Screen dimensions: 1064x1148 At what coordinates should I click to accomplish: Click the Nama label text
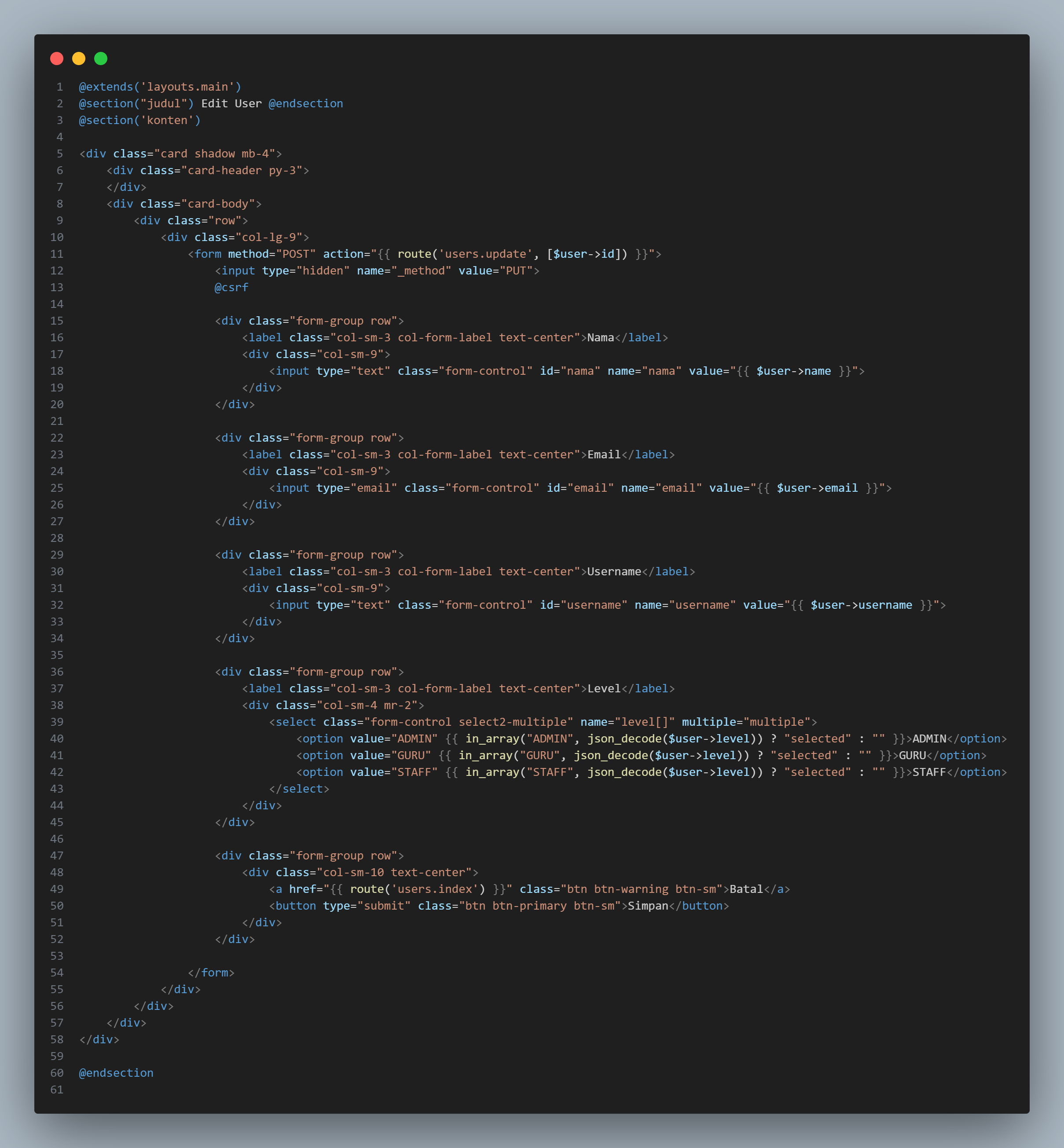[601, 337]
